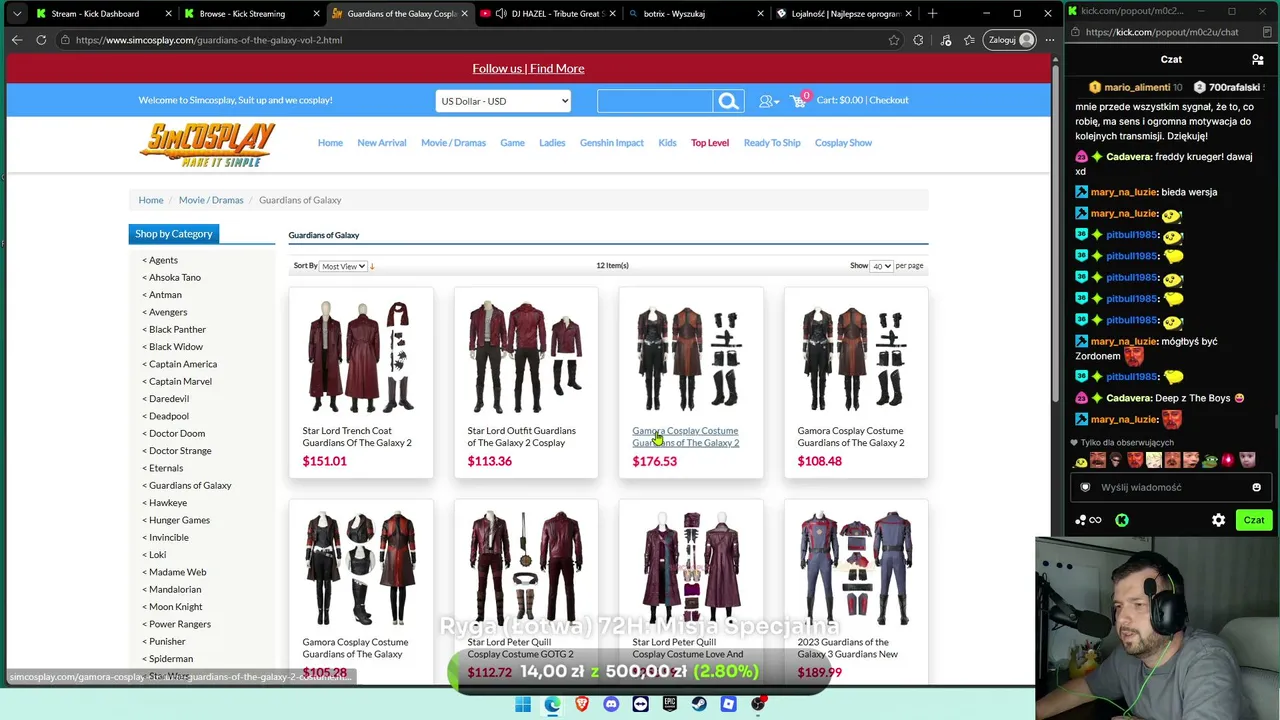Open the emoji picker in chat input

click(1257, 488)
